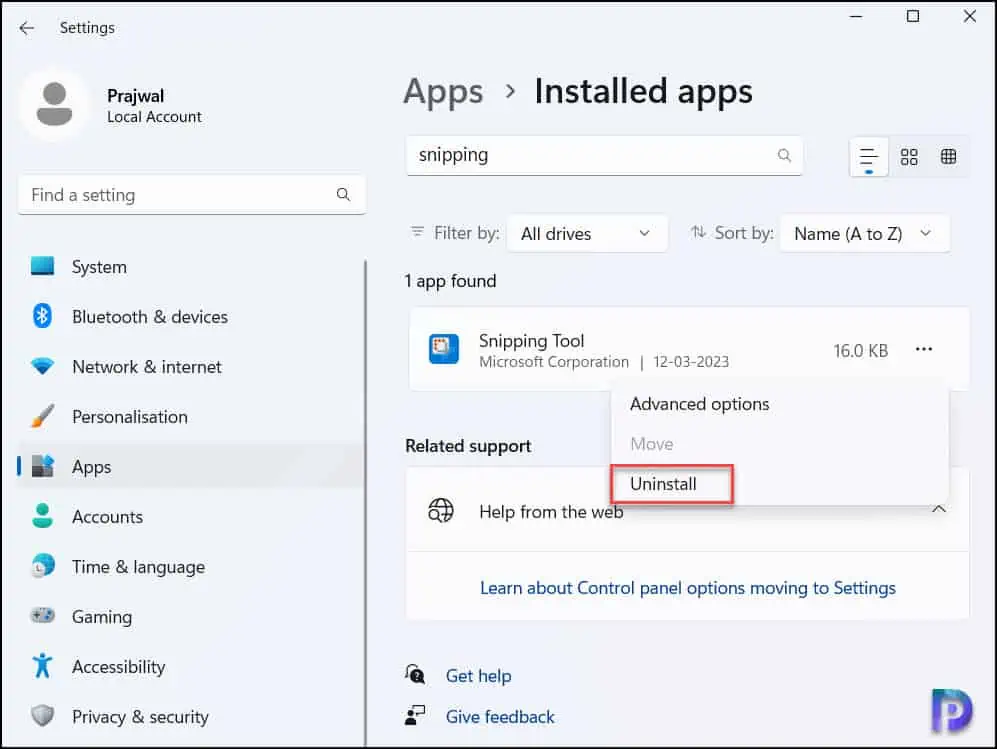Click the Gaming controller icon
This screenshot has width=997, height=749.
(x=43, y=615)
